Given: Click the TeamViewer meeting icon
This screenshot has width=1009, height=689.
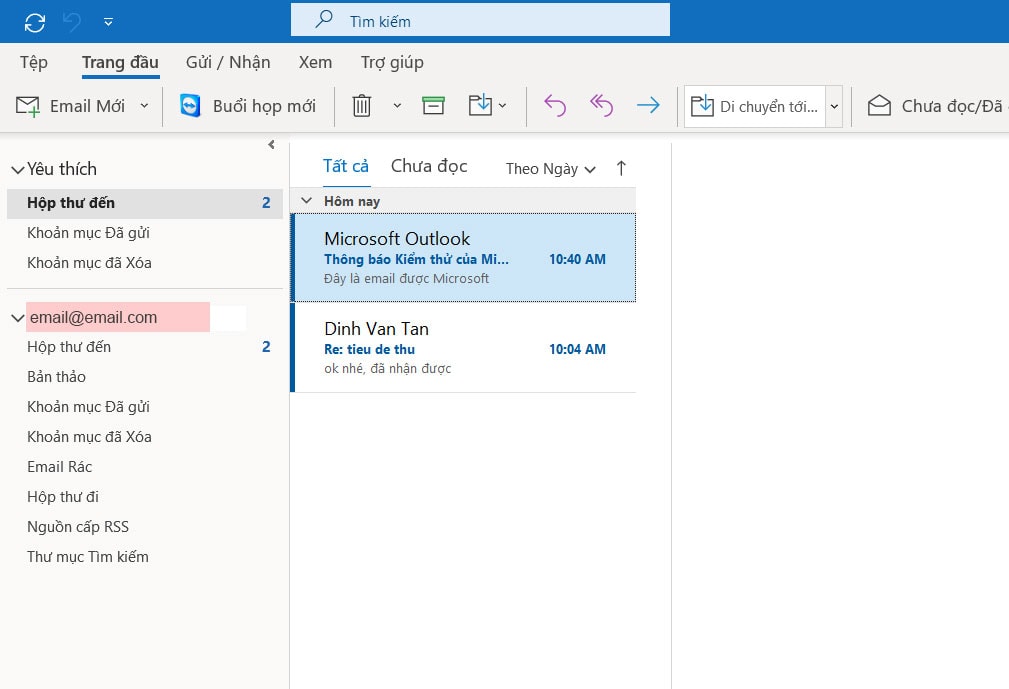Looking at the screenshot, I should (190, 106).
